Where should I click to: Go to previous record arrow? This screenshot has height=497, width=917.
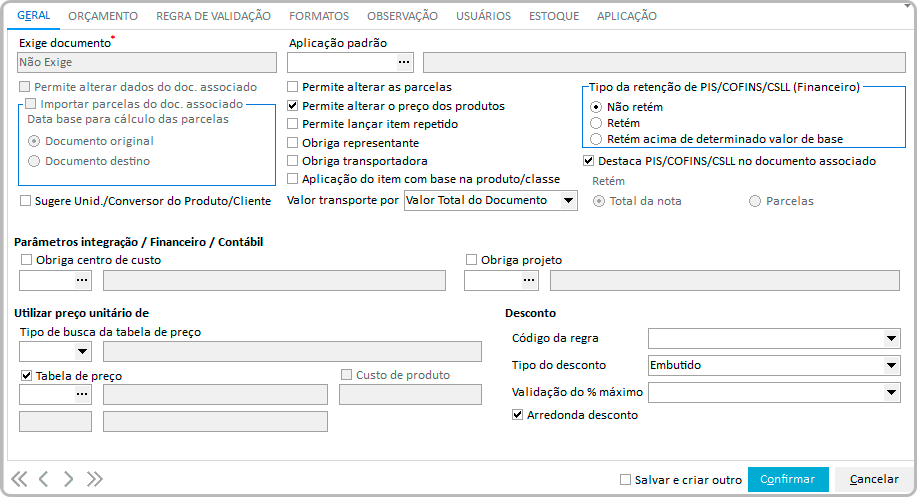44,479
